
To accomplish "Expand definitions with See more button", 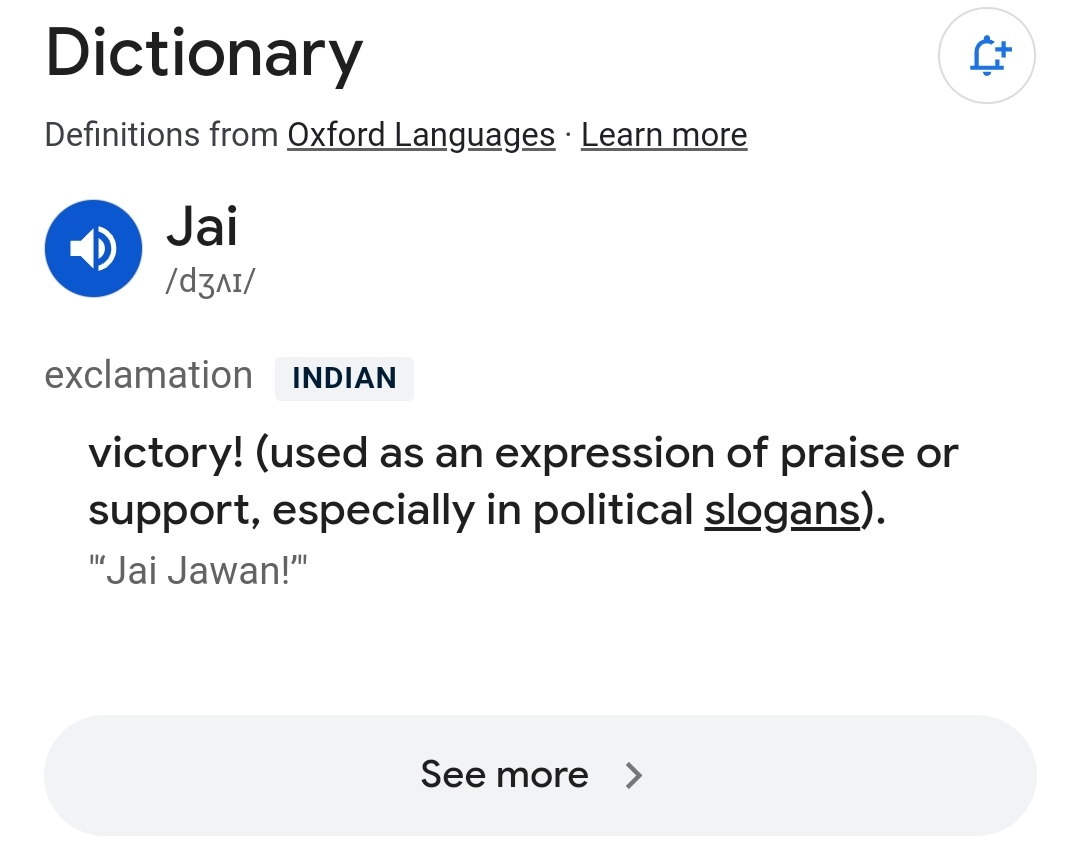I will coord(540,775).
